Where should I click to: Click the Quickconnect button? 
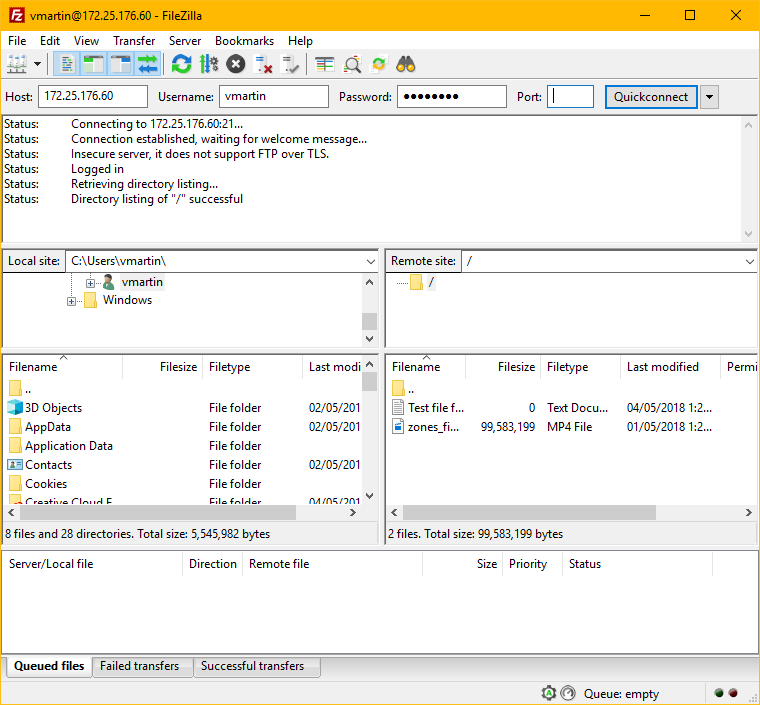click(651, 97)
